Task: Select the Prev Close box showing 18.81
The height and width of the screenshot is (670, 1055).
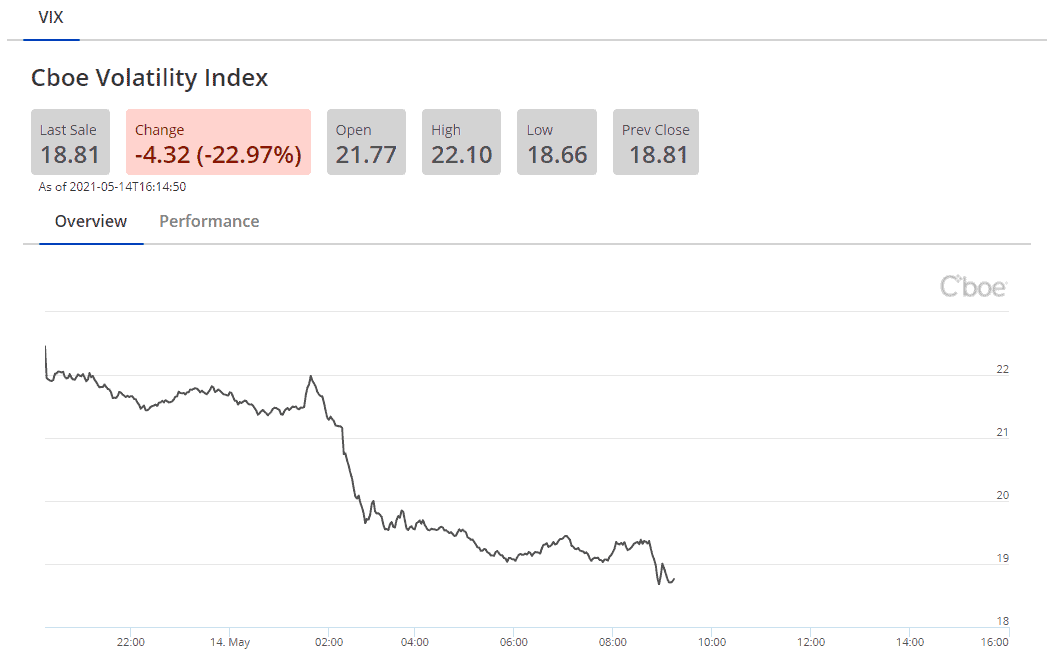Action: pos(655,142)
